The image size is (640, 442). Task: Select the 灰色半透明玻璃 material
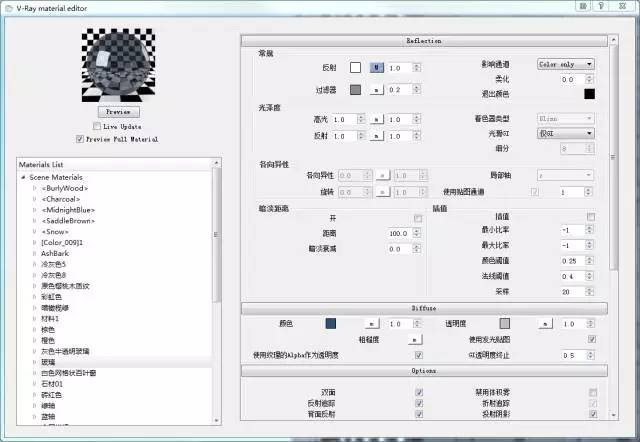pyautogui.click(x=65, y=351)
